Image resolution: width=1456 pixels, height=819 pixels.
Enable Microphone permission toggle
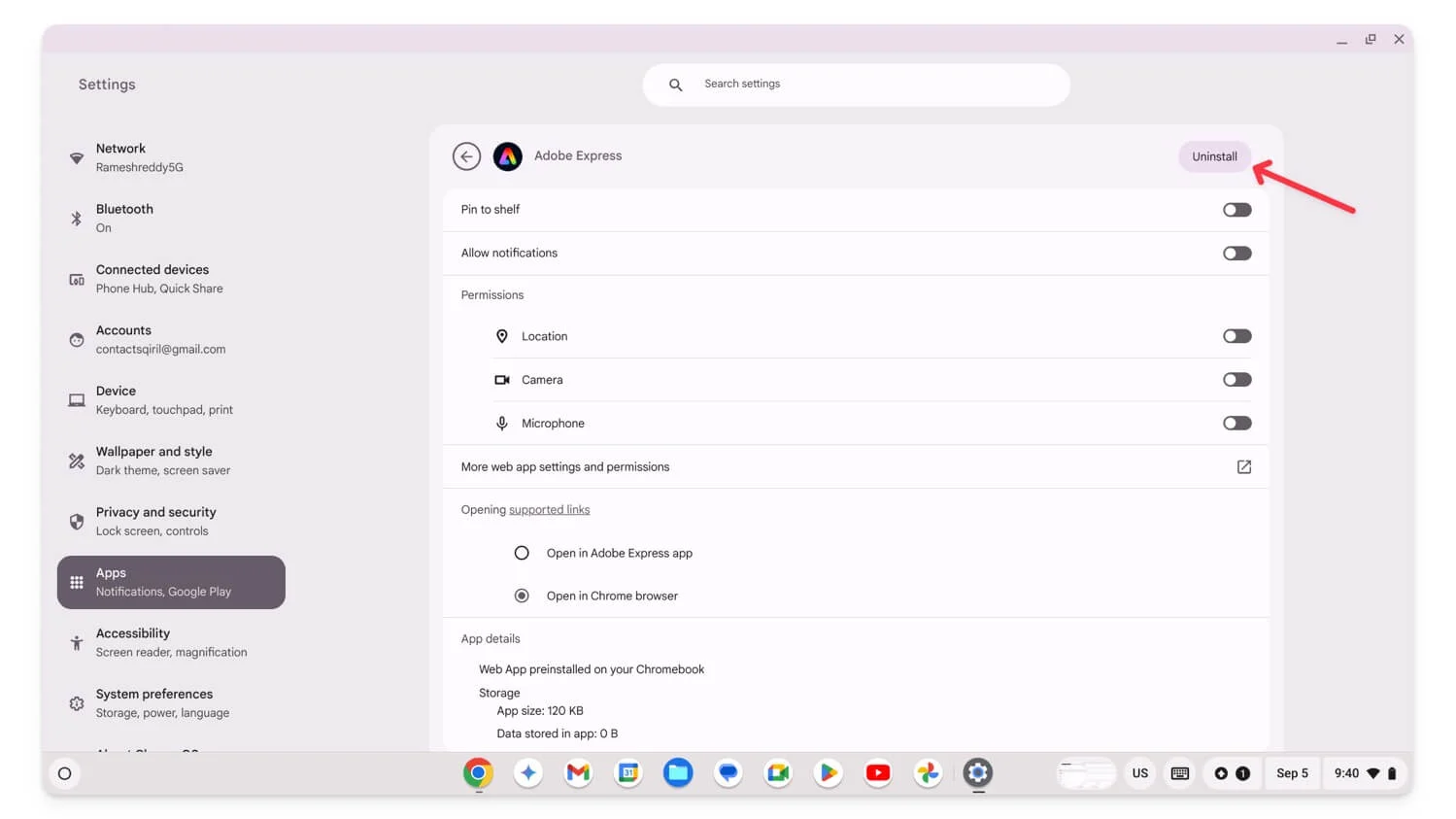pyautogui.click(x=1236, y=424)
